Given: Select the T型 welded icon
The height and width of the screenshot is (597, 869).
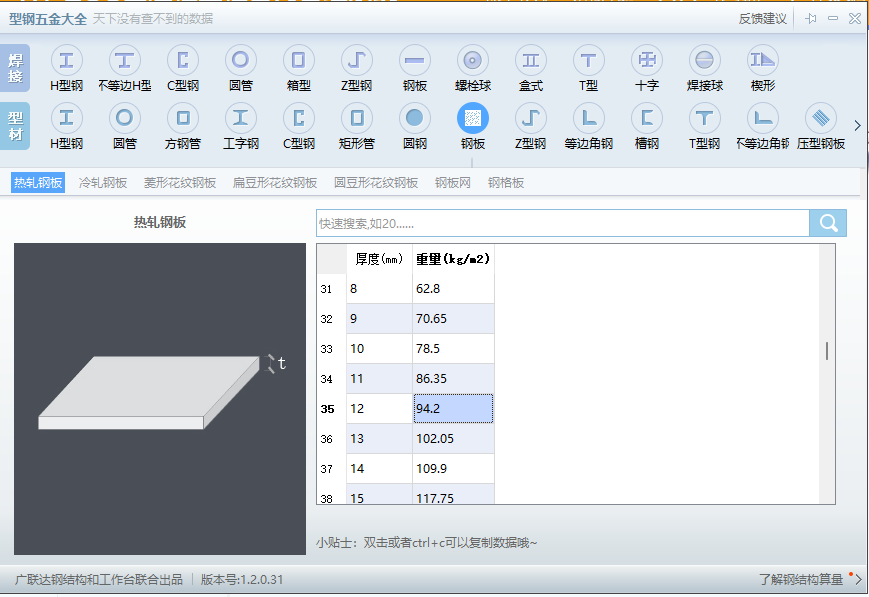Looking at the screenshot, I should tap(589, 60).
